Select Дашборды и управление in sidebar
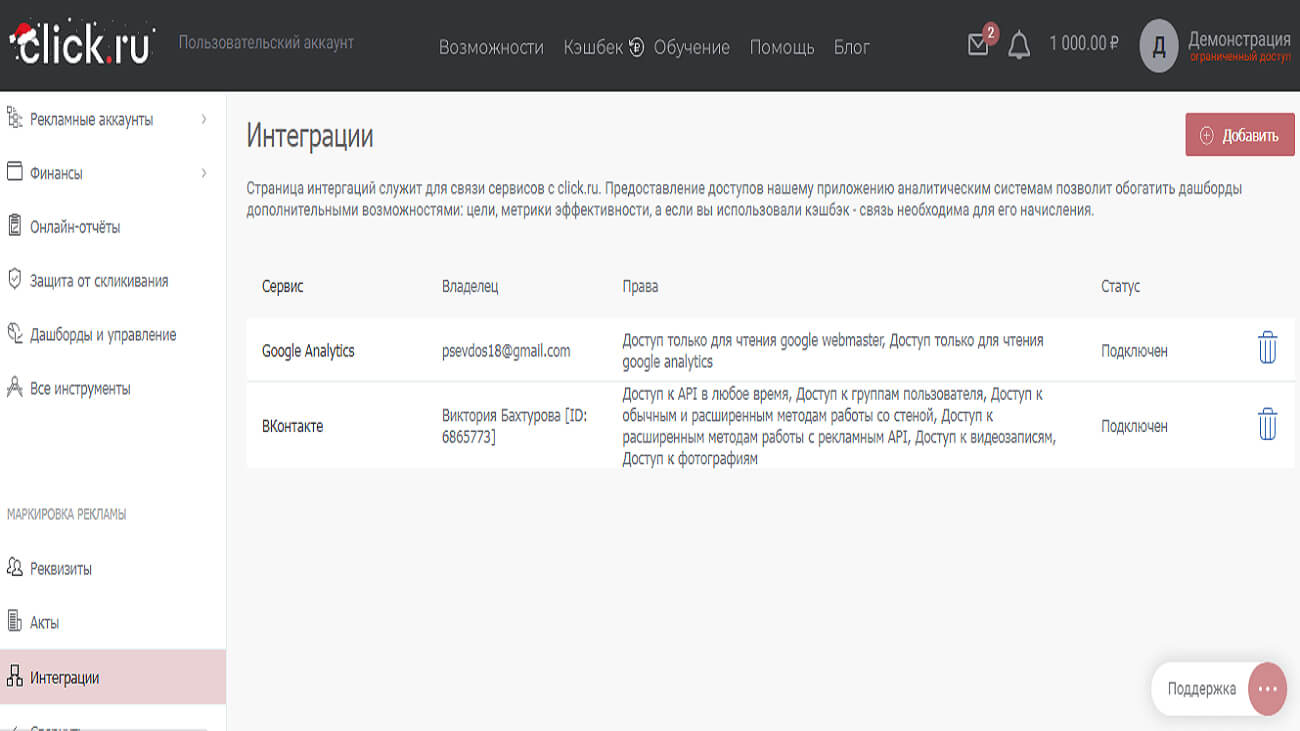Viewport: 1300px width, 731px height. (102, 335)
